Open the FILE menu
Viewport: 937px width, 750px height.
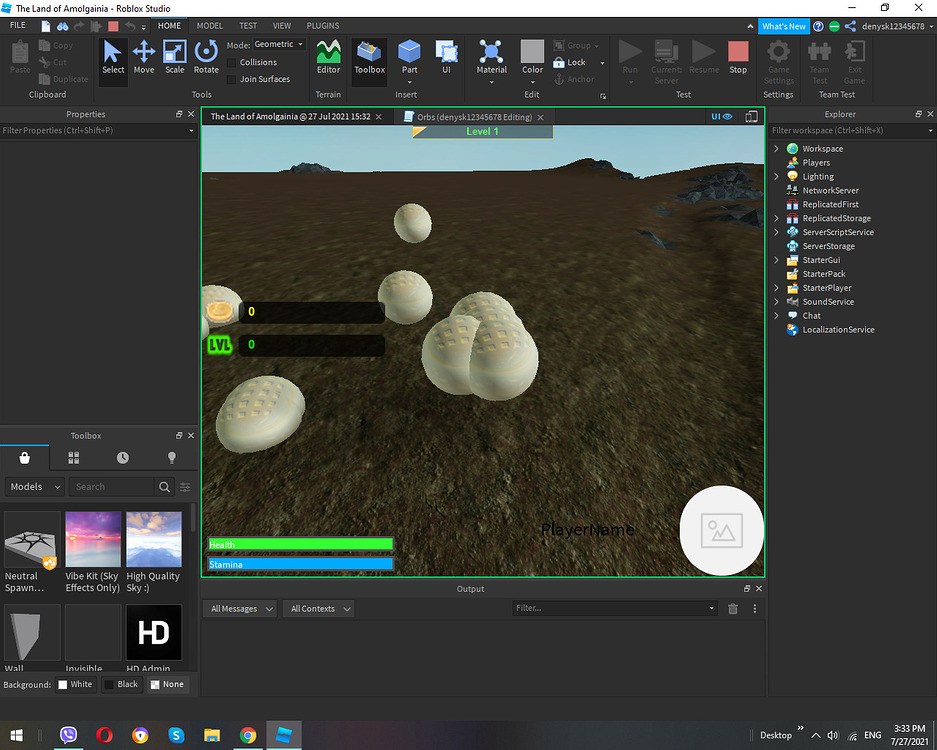pos(18,26)
